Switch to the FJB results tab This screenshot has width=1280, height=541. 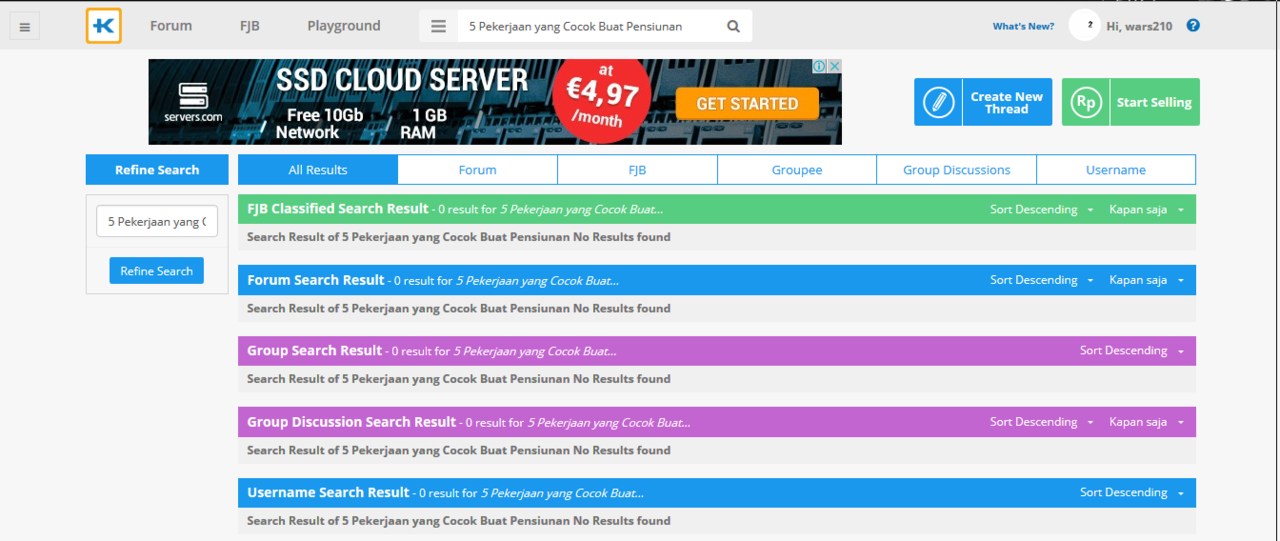pos(637,170)
